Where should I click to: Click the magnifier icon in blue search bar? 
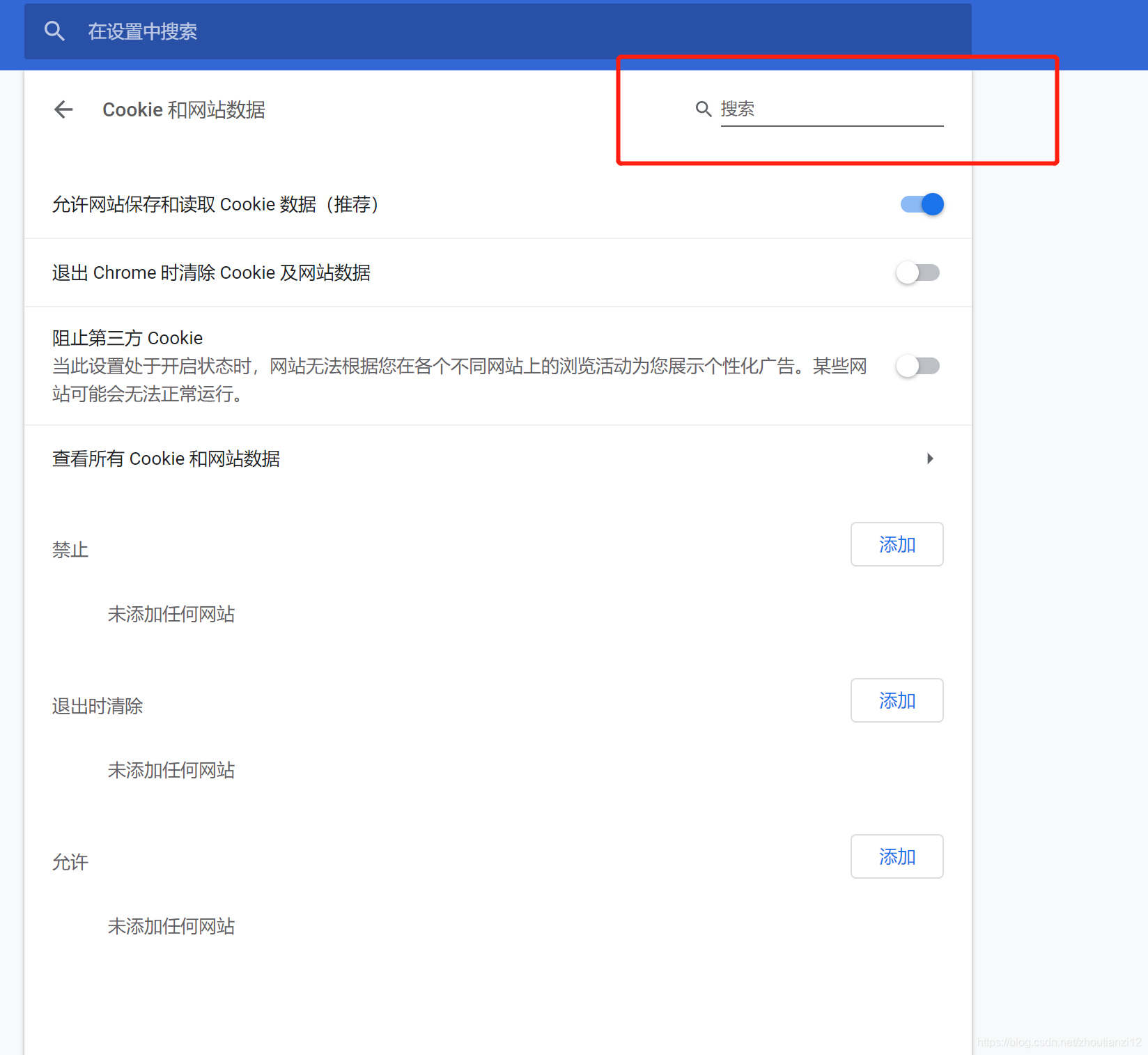click(x=54, y=31)
